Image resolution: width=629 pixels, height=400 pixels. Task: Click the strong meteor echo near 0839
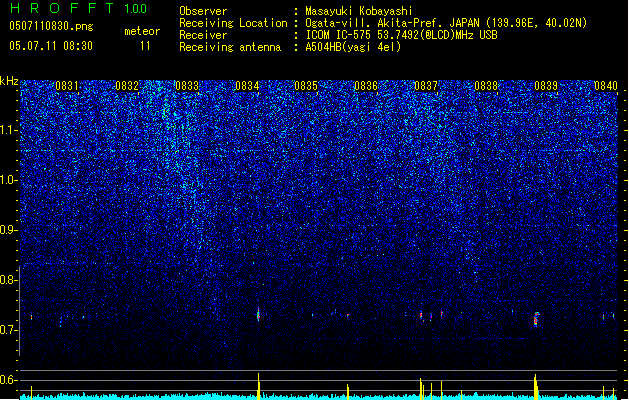point(536,319)
